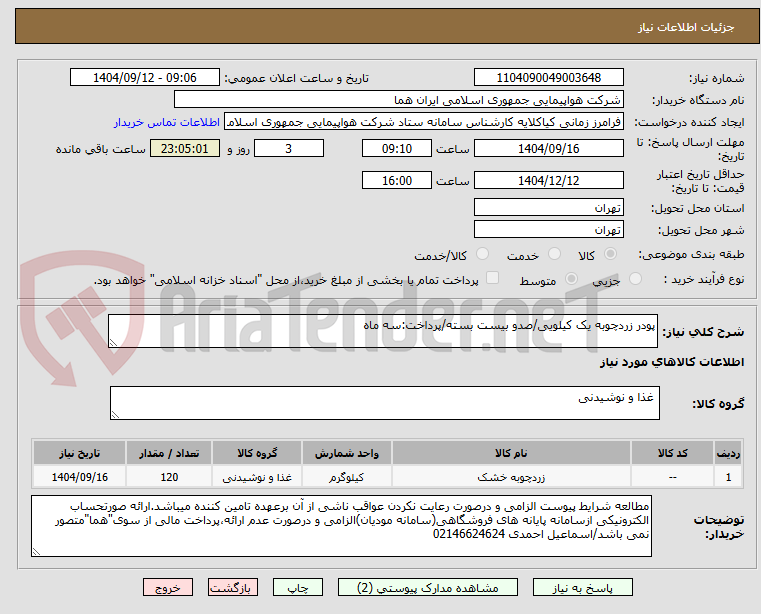Click the جزئیات اطلاعات نیاز header title
This screenshot has height=614, width=761.
pos(686,27)
